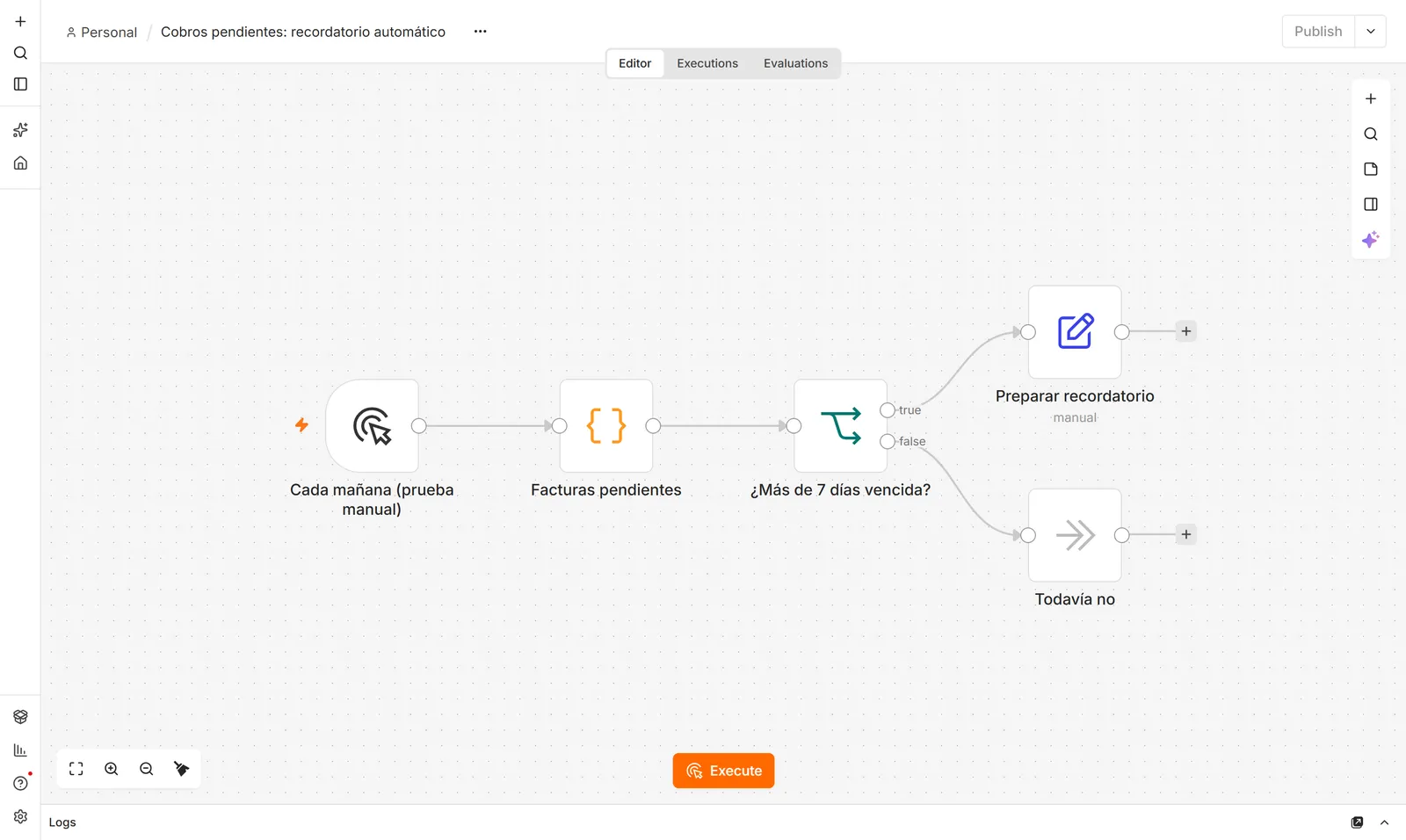The image size is (1406, 840).
Task: Click the Execute workflow button
Action: pos(723,771)
